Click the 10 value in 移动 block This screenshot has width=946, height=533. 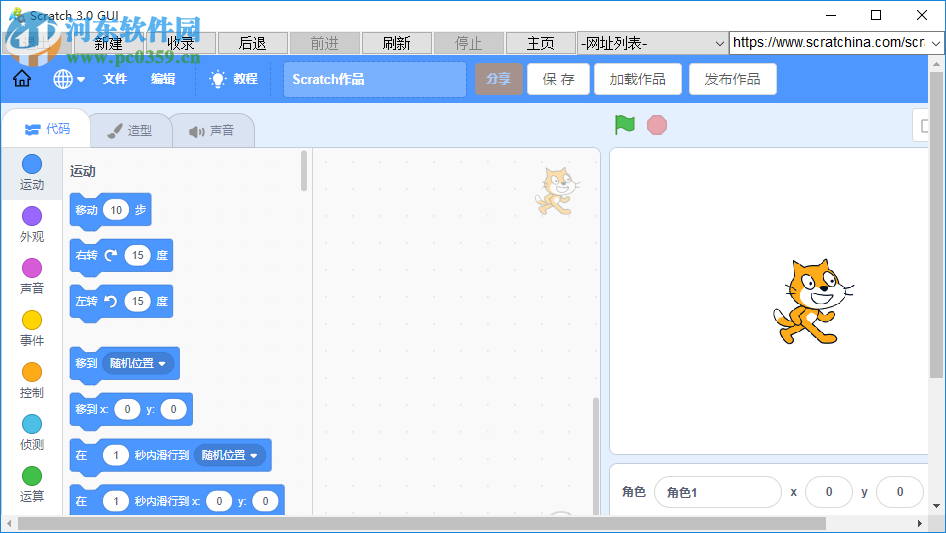tap(116, 210)
